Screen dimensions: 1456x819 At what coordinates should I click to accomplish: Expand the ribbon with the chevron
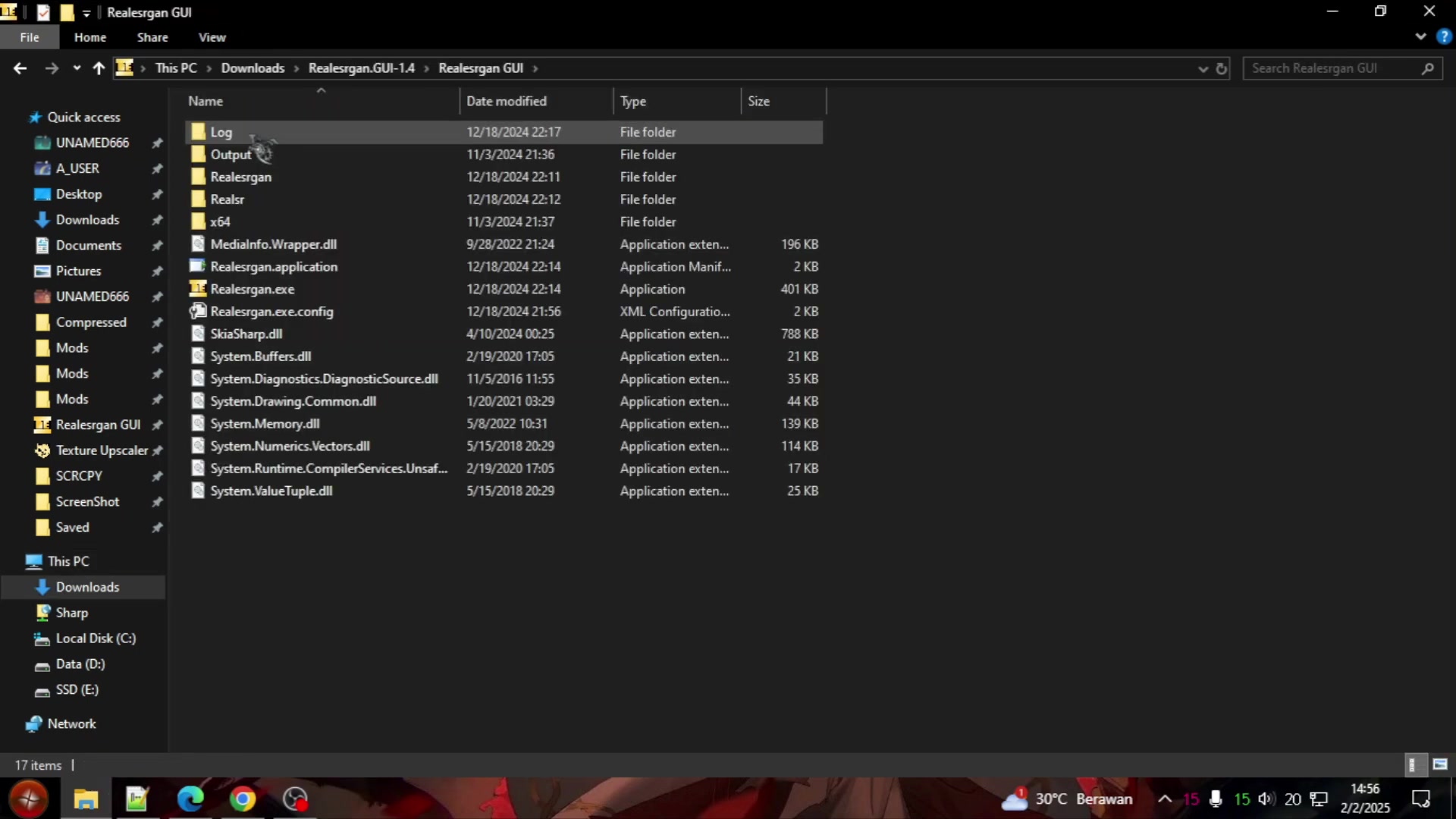pos(1420,37)
